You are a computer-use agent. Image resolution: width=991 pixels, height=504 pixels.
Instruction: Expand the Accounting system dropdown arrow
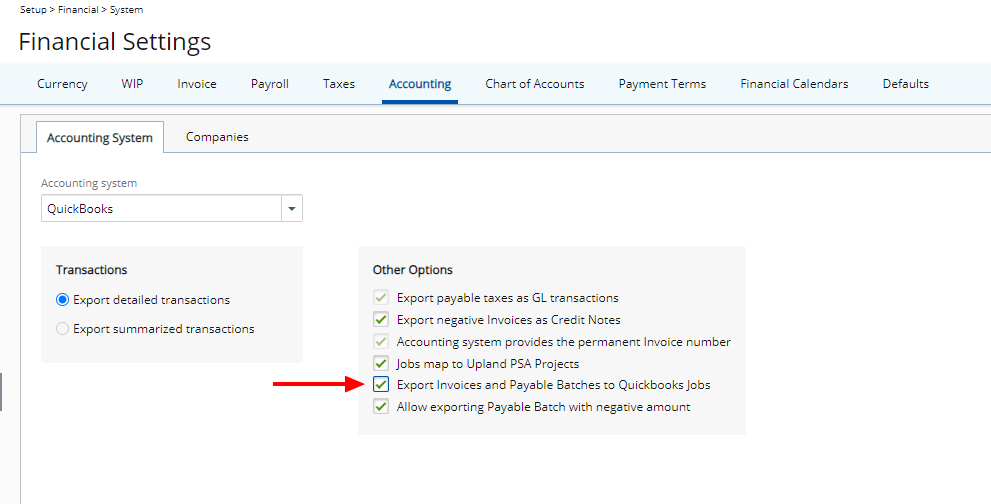[x=292, y=209]
